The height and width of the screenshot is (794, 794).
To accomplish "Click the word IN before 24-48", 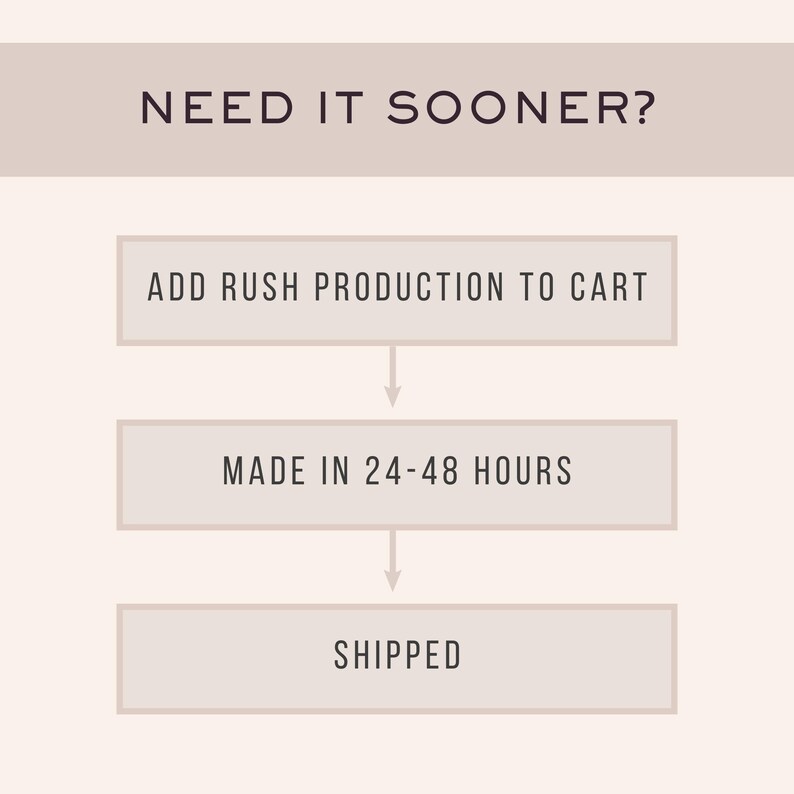I will (335, 470).
